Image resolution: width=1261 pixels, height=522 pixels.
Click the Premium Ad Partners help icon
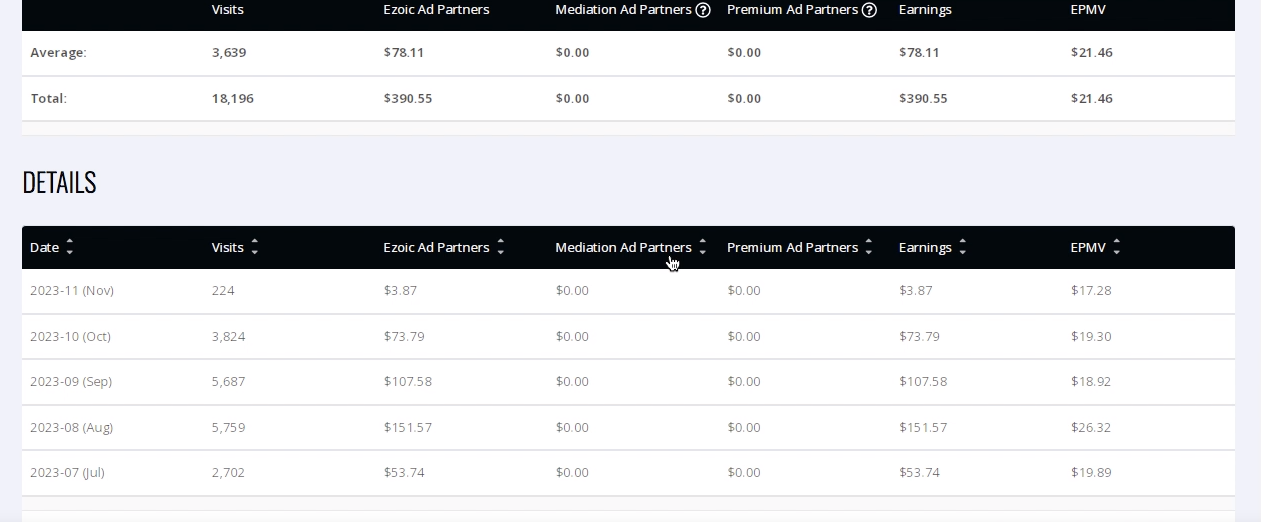pyautogui.click(x=869, y=10)
